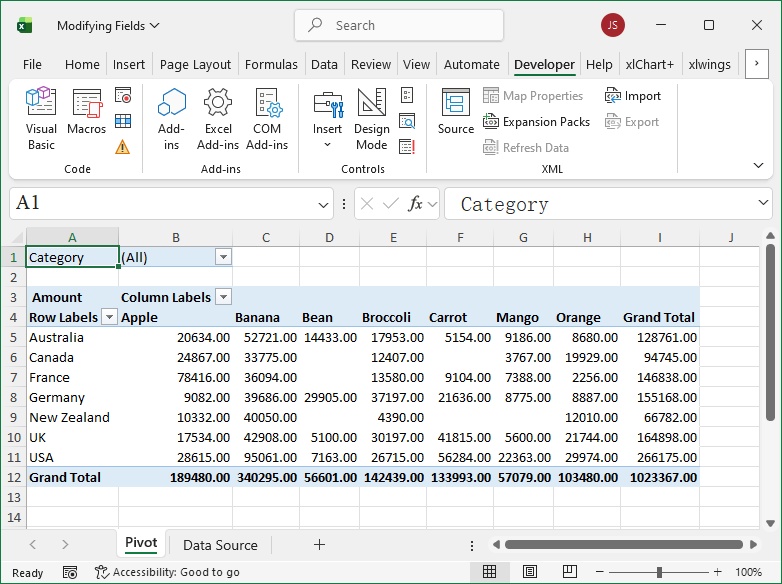The width and height of the screenshot is (782, 584).
Task: Click the horizontal scrollbar
Action: (x=623, y=545)
